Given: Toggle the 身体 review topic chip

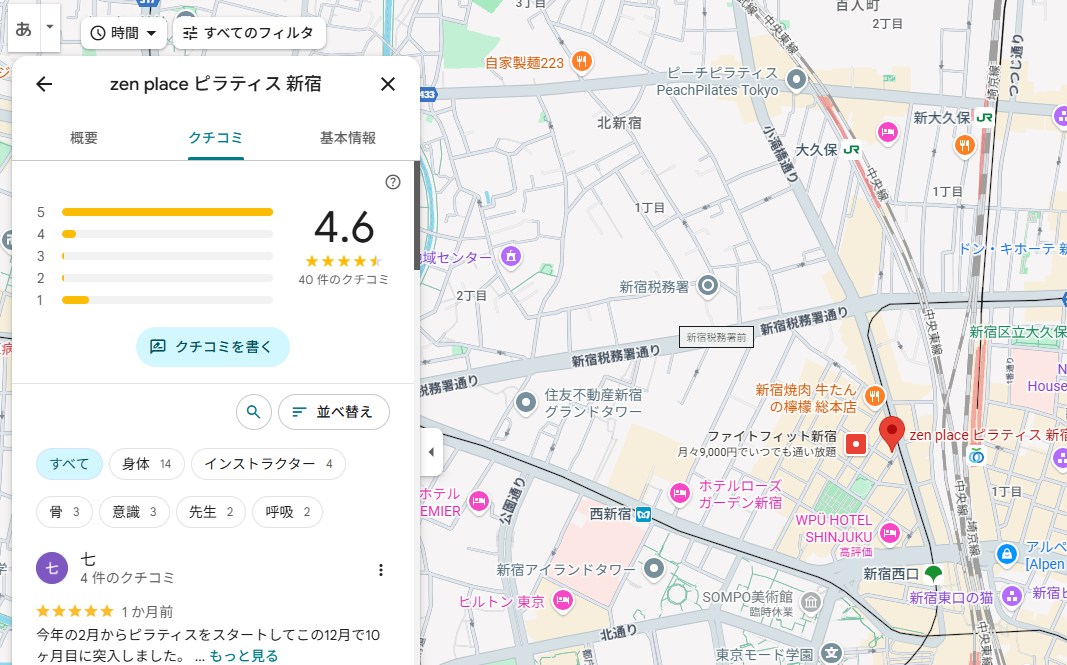Looking at the screenshot, I should (147, 464).
